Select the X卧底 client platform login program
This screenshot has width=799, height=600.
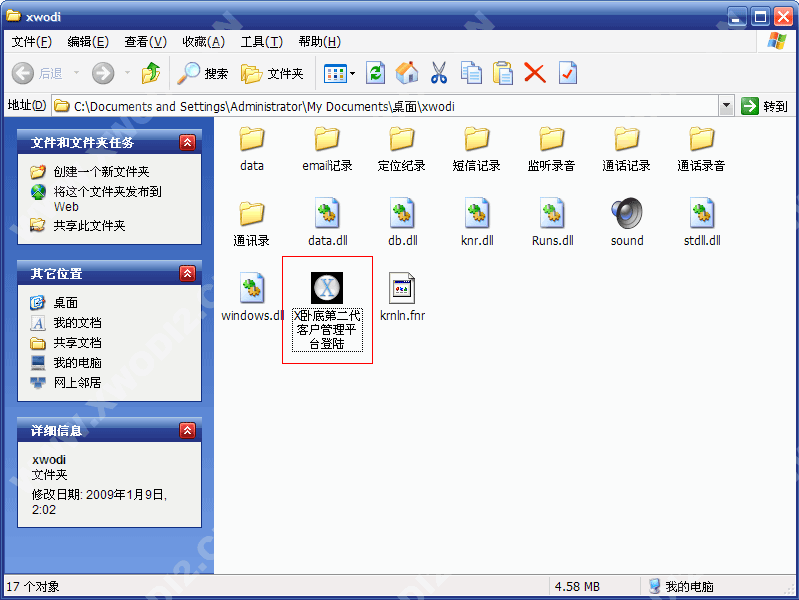pyautogui.click(x=327, y=289)
